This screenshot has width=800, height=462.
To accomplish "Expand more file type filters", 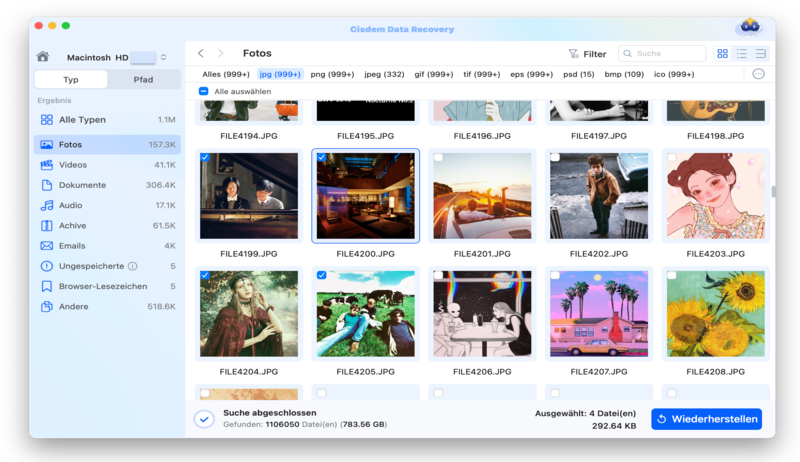I will click(758, 74).
